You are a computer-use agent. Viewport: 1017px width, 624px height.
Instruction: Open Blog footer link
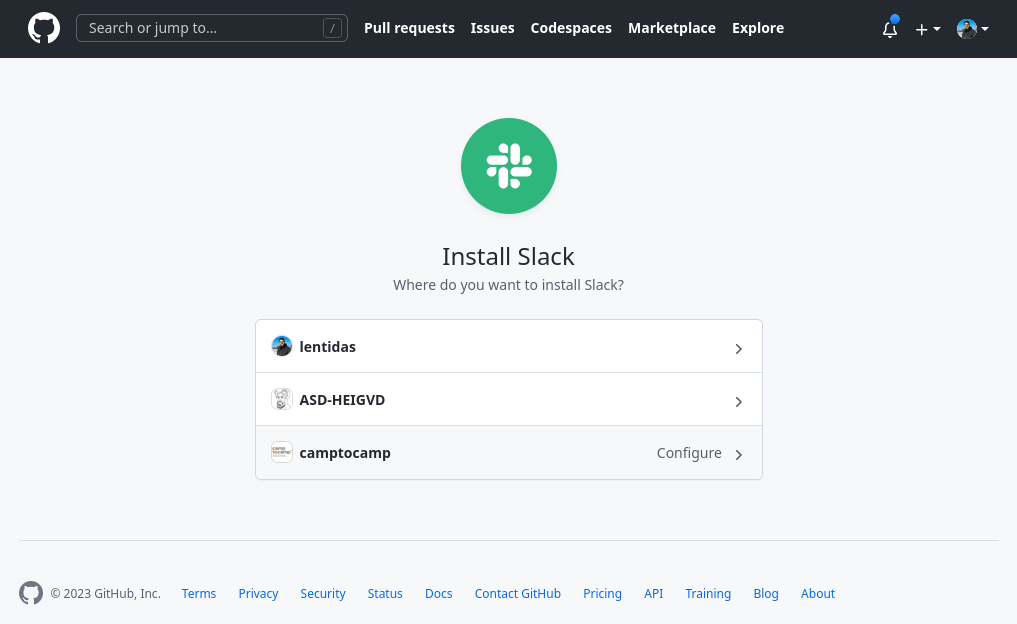(x=765, y=594)
